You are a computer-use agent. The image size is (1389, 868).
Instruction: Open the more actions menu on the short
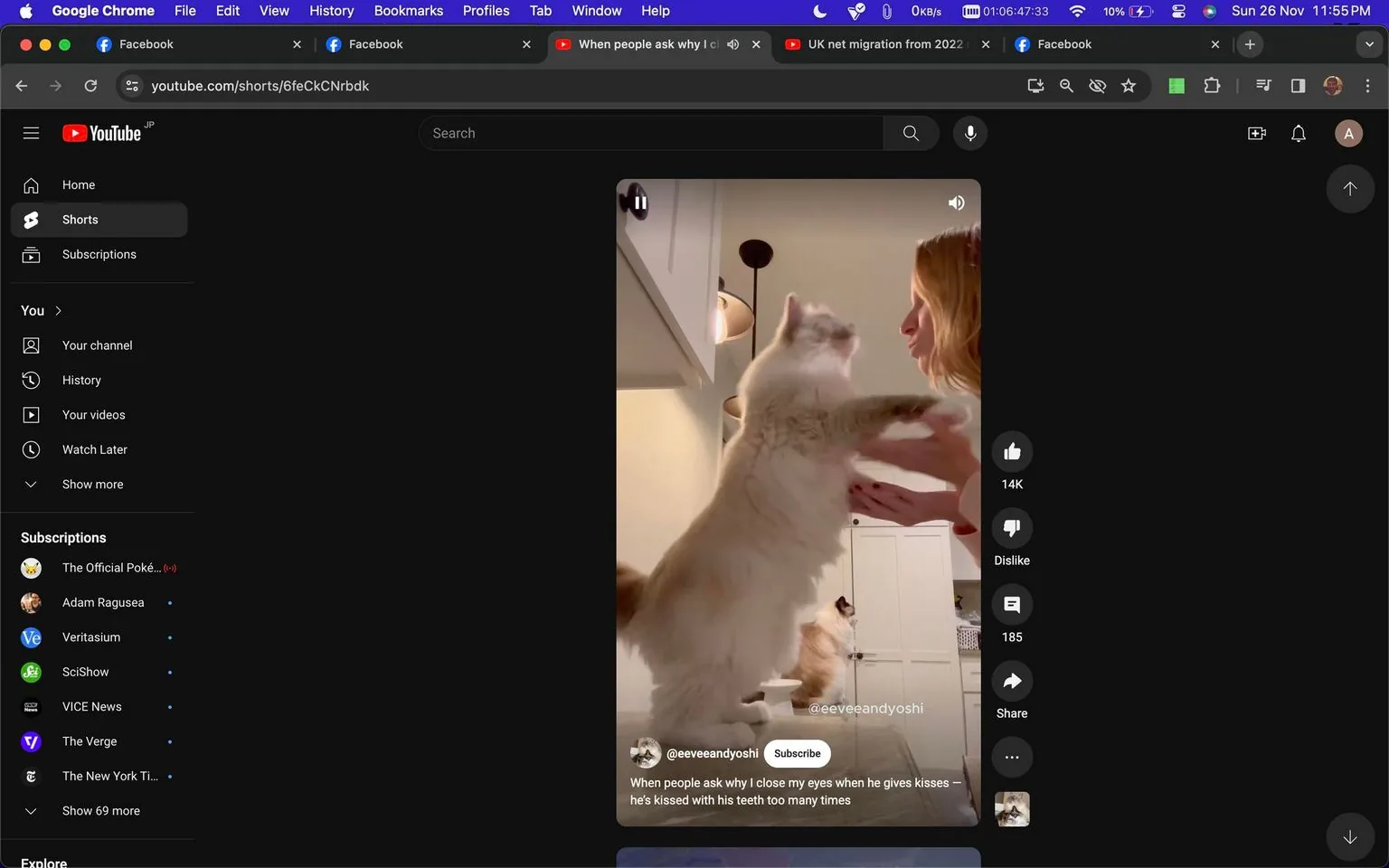click(1011, 757)
